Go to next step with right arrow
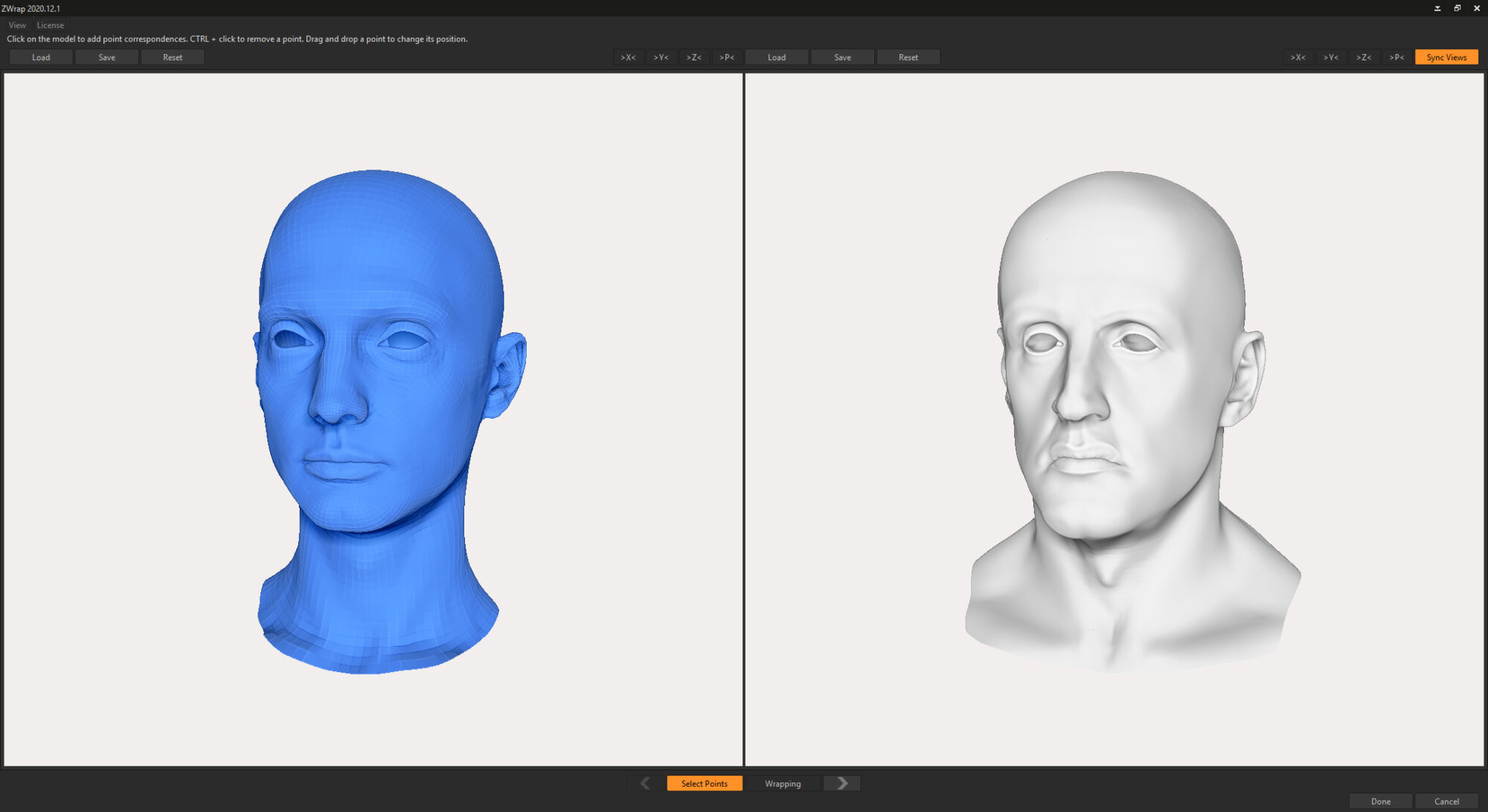Image resolution: width=1488 pixels, height=812 pixels. click(x=842, y=783)
